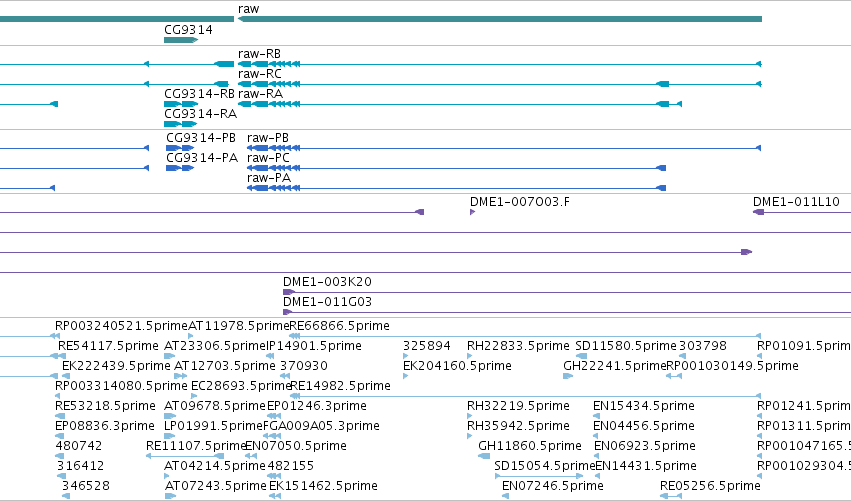Click LP01991.5prime EST label

tap(213, 426)
